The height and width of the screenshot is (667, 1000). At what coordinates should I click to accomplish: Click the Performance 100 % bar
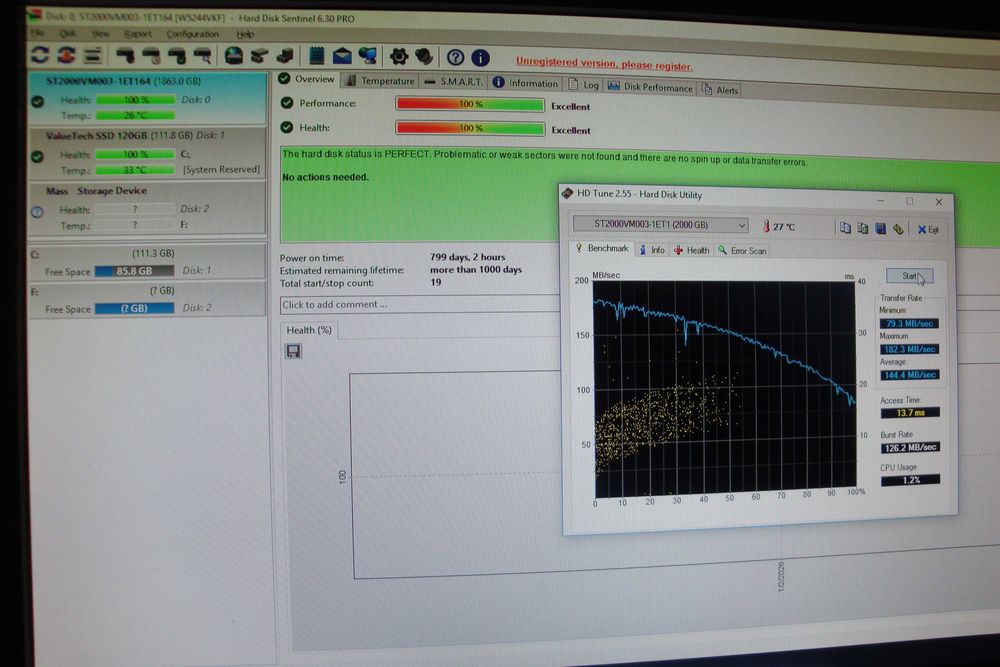point(470,104)
